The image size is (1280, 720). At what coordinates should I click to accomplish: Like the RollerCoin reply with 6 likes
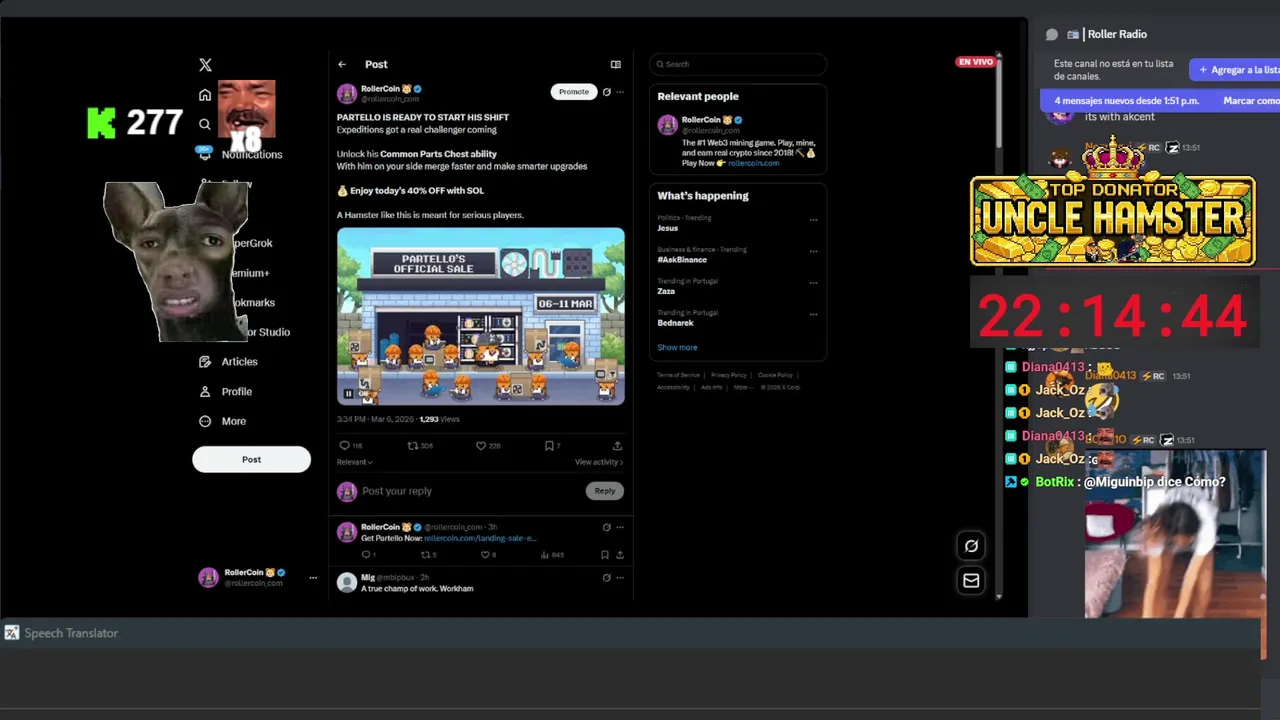488,554
